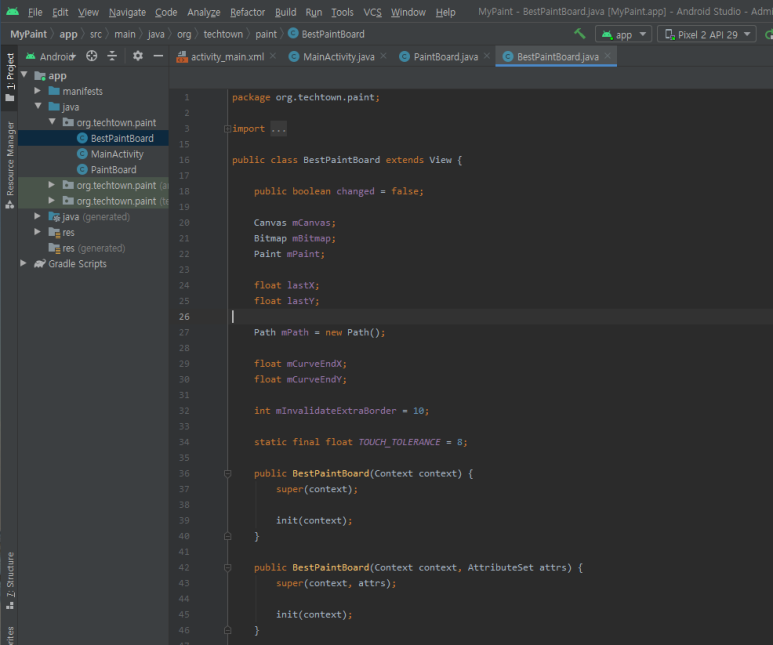Collapse the java folder arrow
The height and width of the screenshot is (645, 773).
click(38, 106)
